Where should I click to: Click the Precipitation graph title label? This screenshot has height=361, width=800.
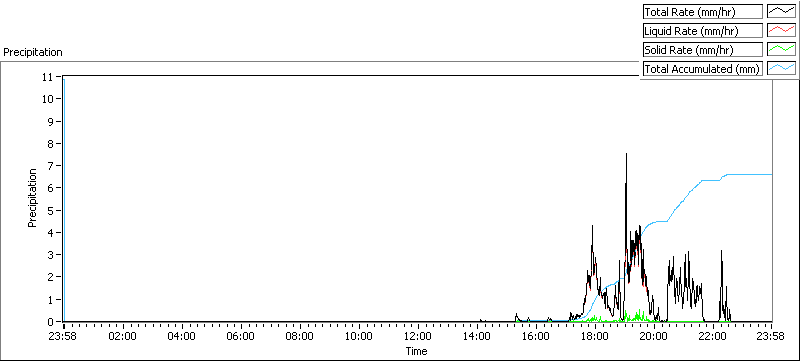tap(33, 52)
